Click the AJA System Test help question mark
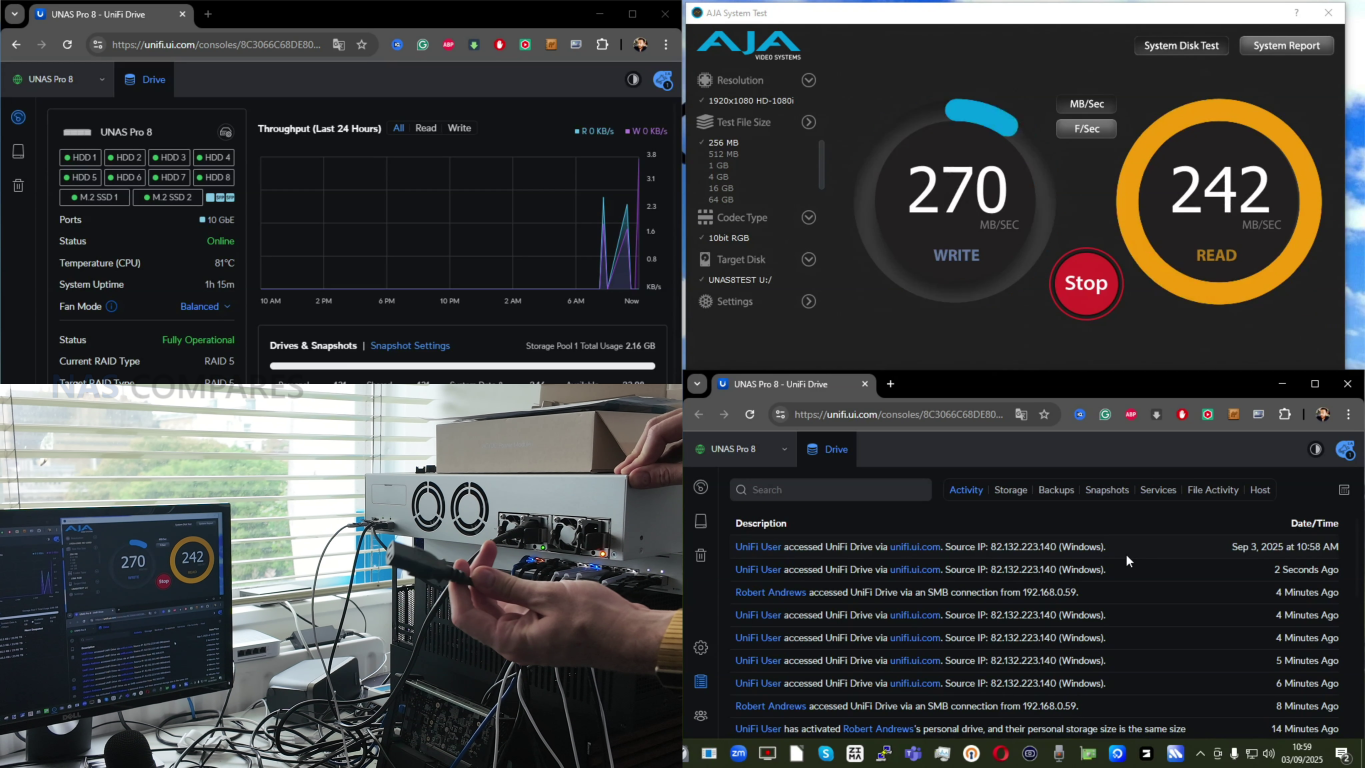Viewport: 1365px width, 768px height. click(x=1297, y=13)
